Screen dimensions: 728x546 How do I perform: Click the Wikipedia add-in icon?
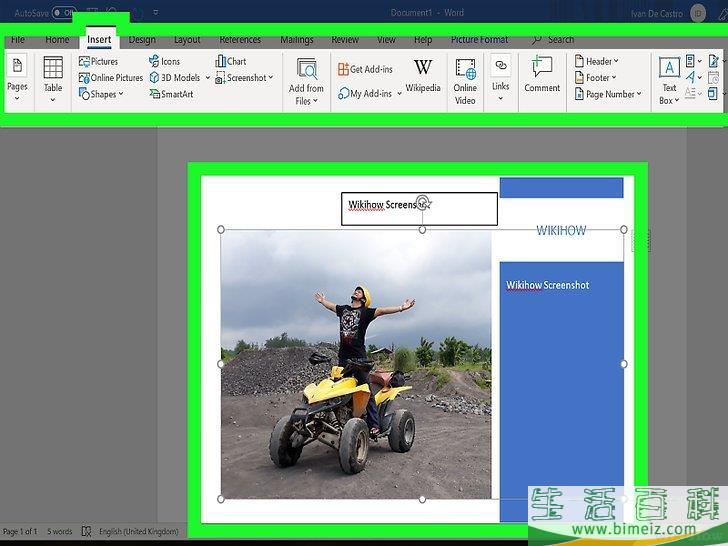(423, 67)
